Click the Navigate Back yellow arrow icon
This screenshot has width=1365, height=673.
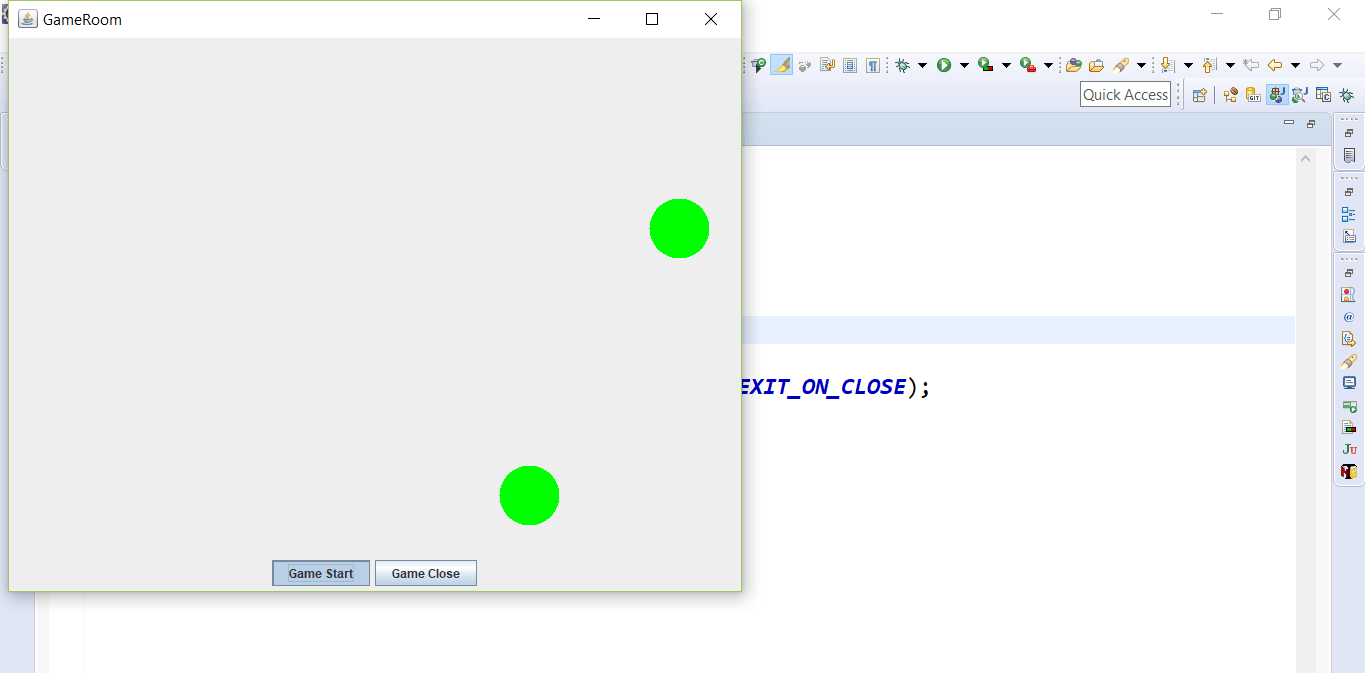[x=1275, y=64]
